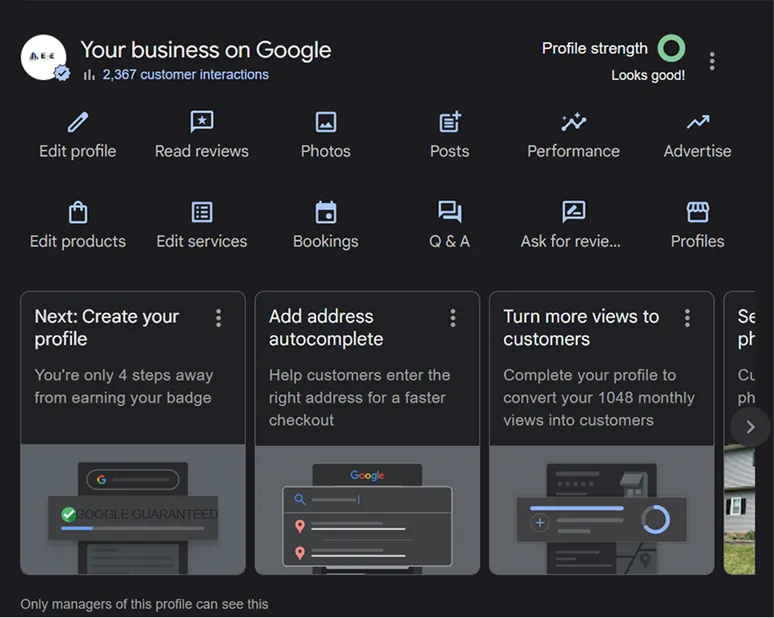Click Google Guaranteed illustration thumbnail
774x618 pixels.
133,509
